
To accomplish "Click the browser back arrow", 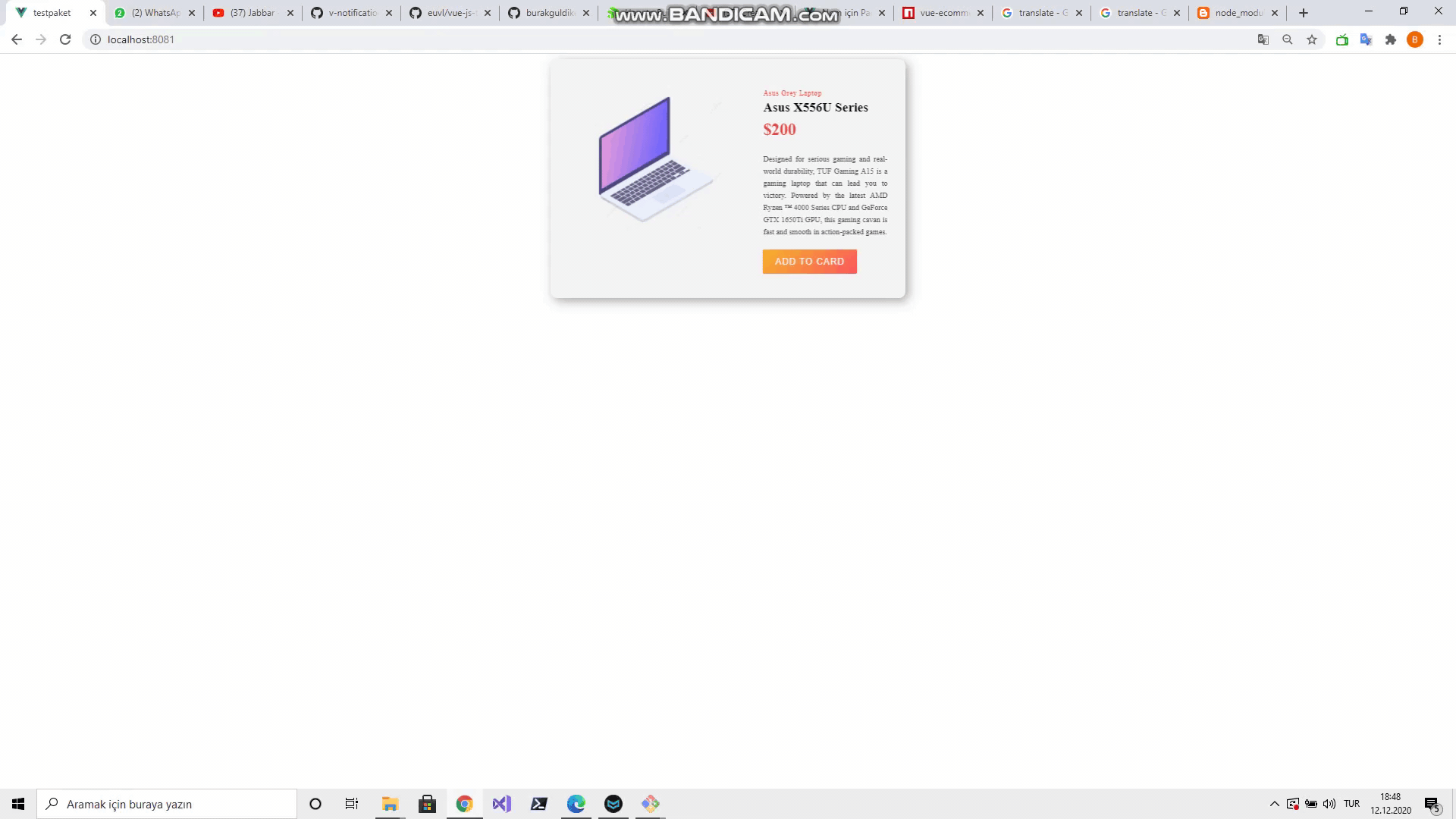I will click(17, 39).
